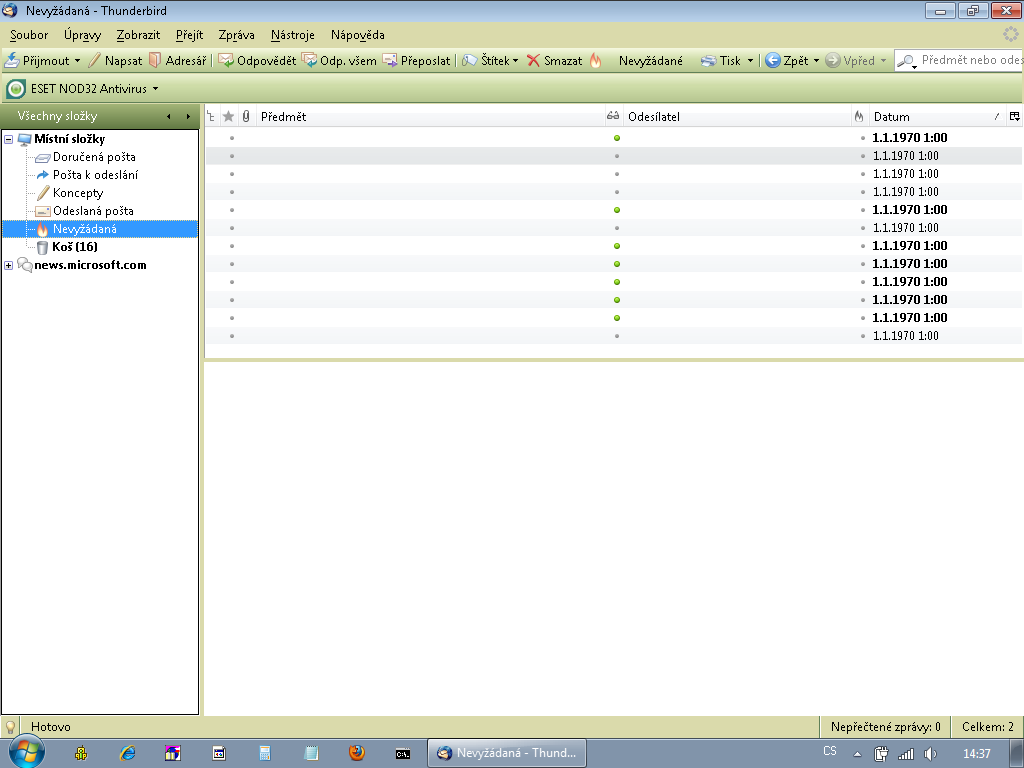Viewport: 1024px width, 768px height.
Task: Open the Zobrazit menu
Action: 138,35
